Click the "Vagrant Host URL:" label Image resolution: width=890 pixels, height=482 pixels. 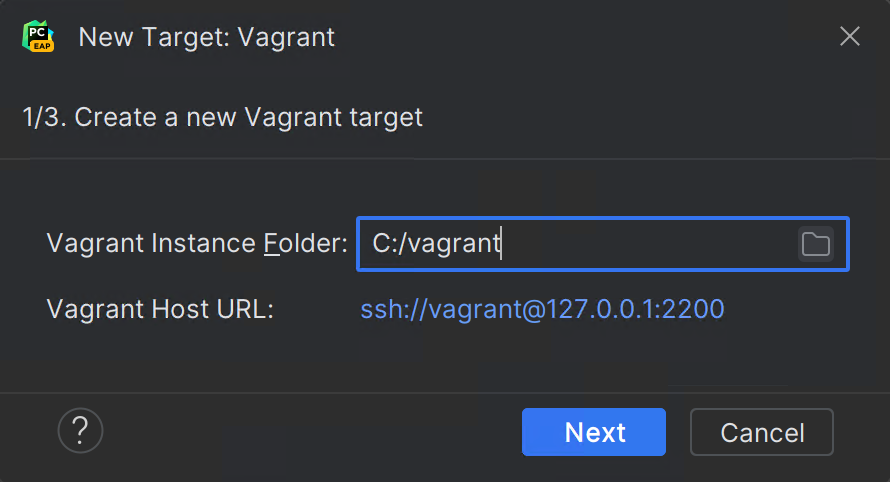click(x=160, y=309)
